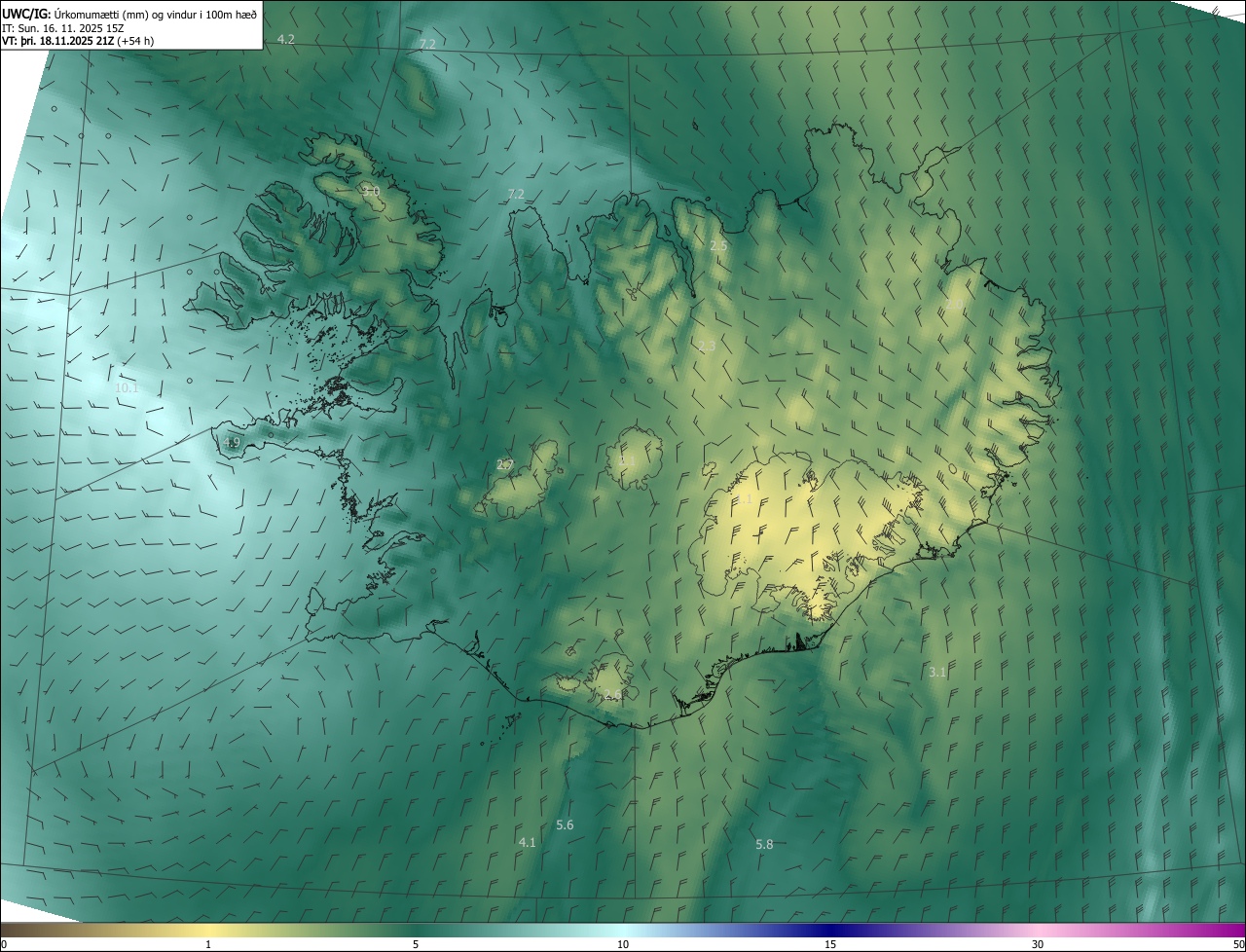
Task: Click the 2.3 value label on the map
Action: 707,346
